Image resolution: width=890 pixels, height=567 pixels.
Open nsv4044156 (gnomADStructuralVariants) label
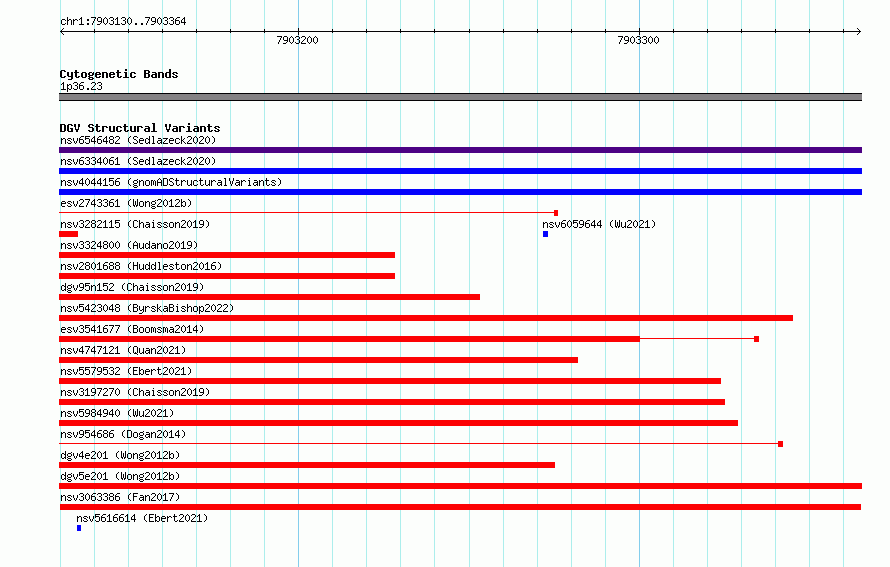pyautogui.click(x=171, y=182)
